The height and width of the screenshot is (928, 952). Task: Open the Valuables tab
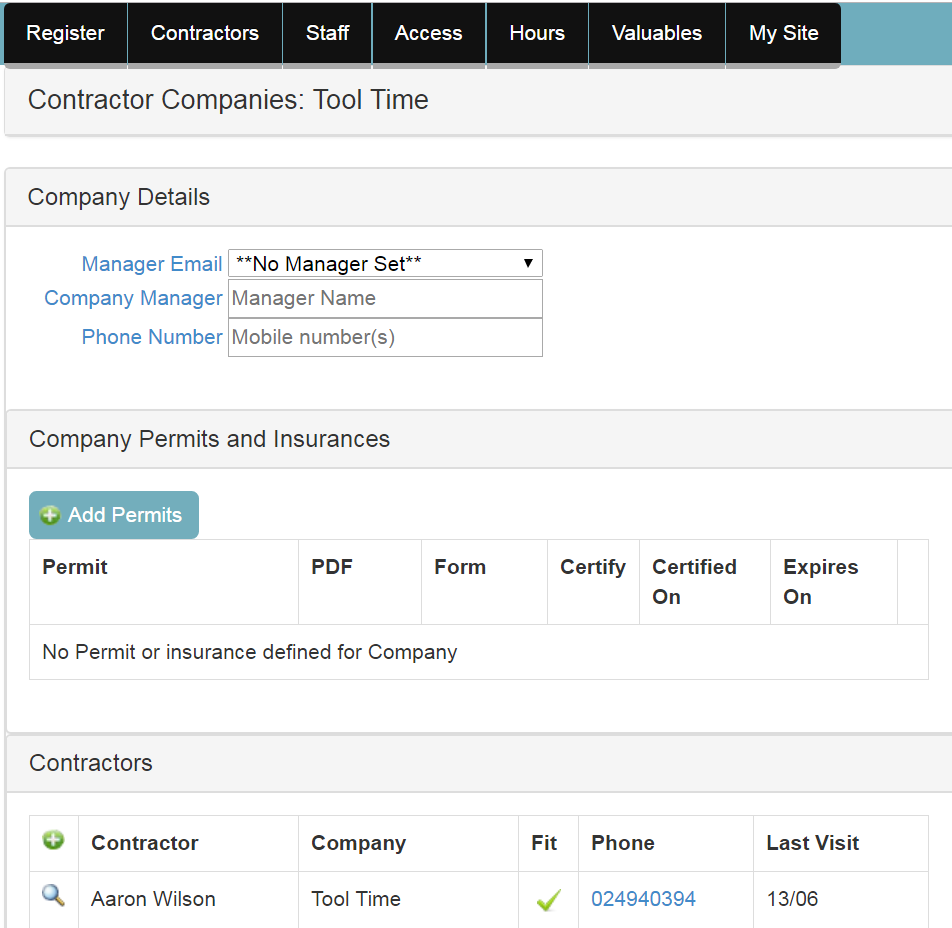[x=657, y=33]
